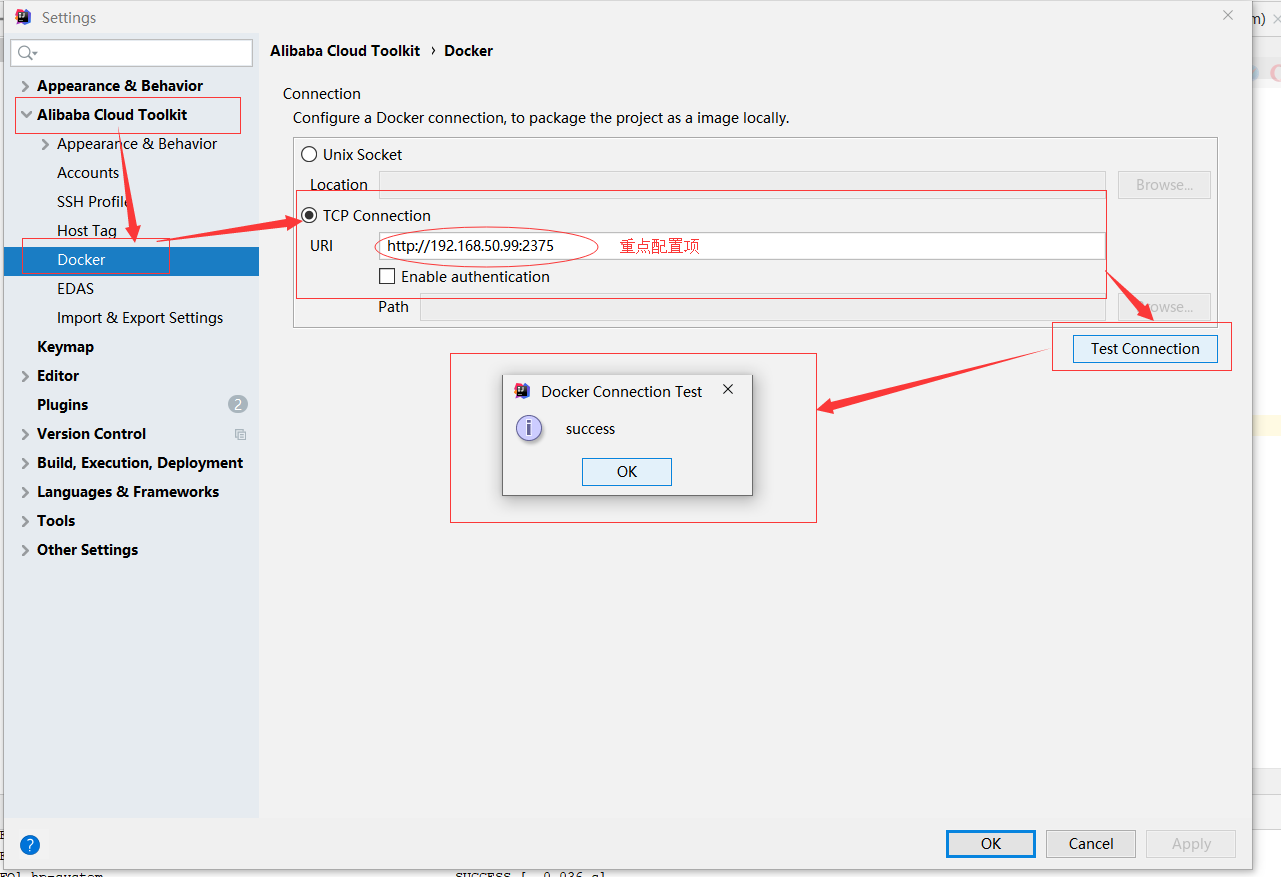Viewport: 1281px width, 877px height.
Task: Click OK in Docker Connection Test dialog
Action: pyautogui.click(x=627, y=472)
